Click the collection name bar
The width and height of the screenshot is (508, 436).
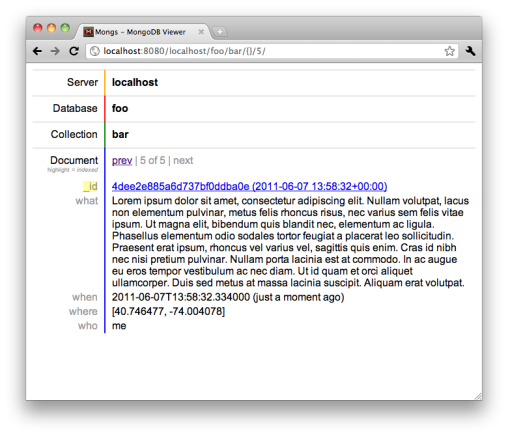coord(120,134)
